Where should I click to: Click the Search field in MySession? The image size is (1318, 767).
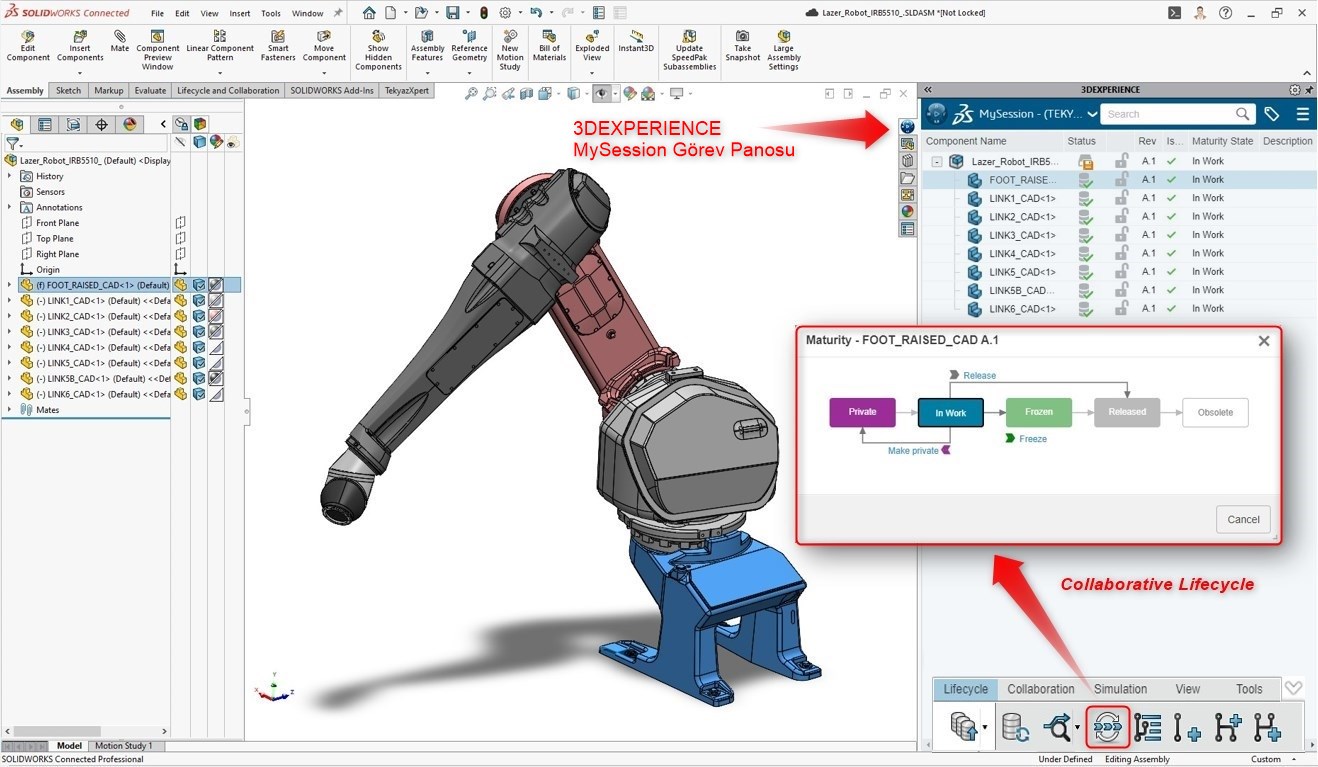pos(1177,114)
